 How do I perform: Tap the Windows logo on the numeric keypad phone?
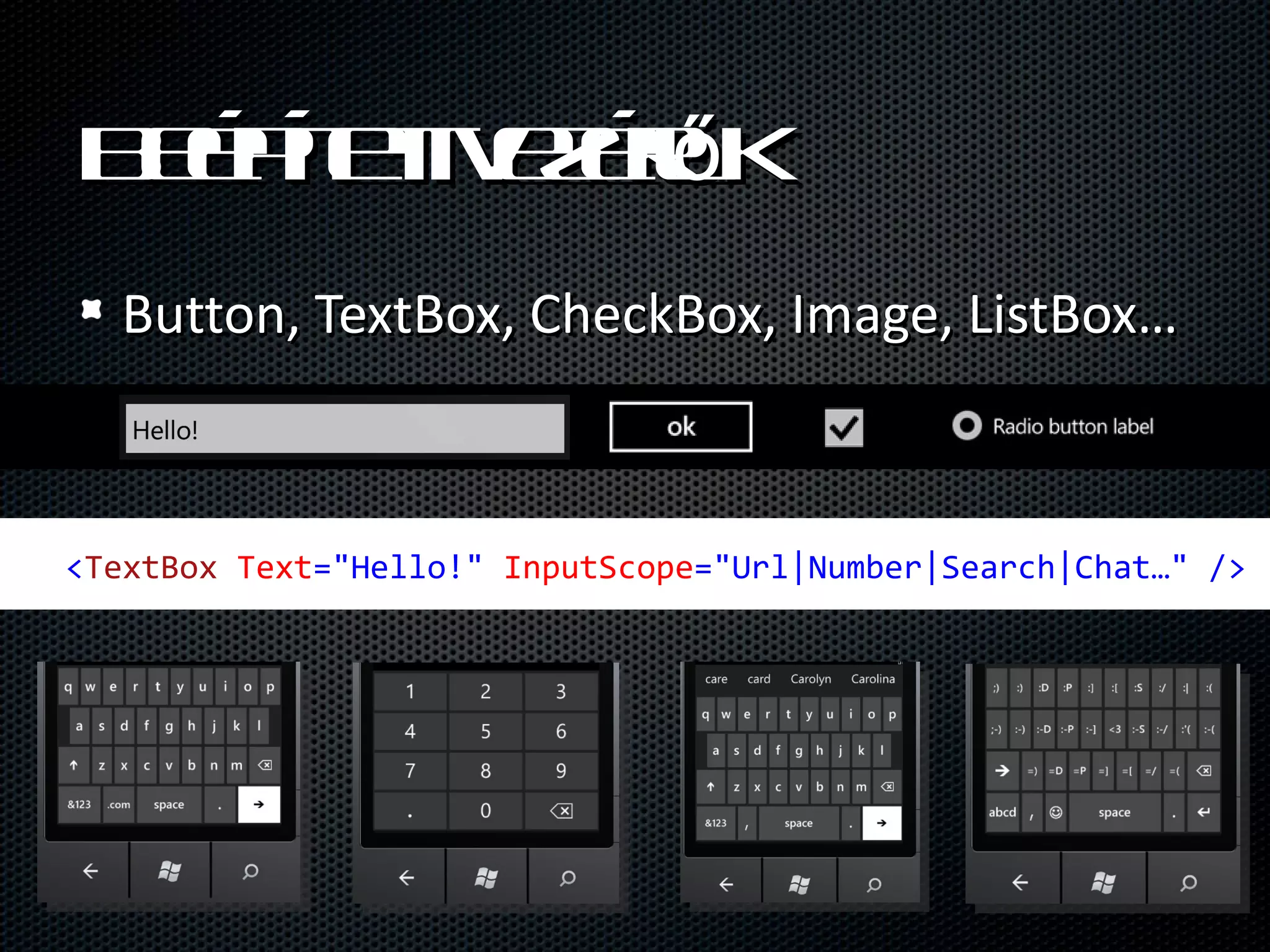(486, 878)
